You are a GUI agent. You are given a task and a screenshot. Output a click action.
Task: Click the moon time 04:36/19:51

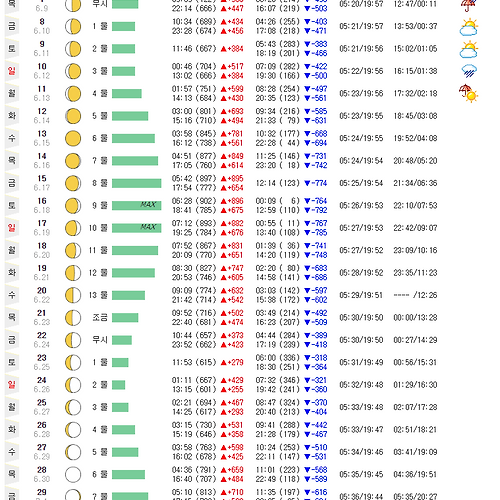pos(415,474)
